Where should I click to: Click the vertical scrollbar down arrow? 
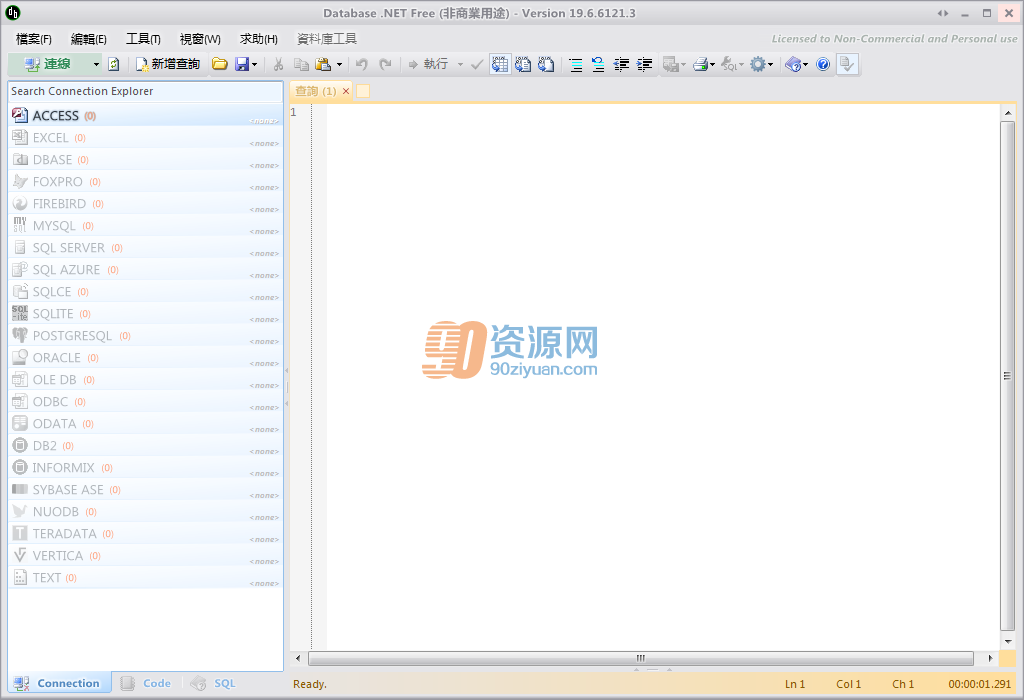(x=1008, y=642)
